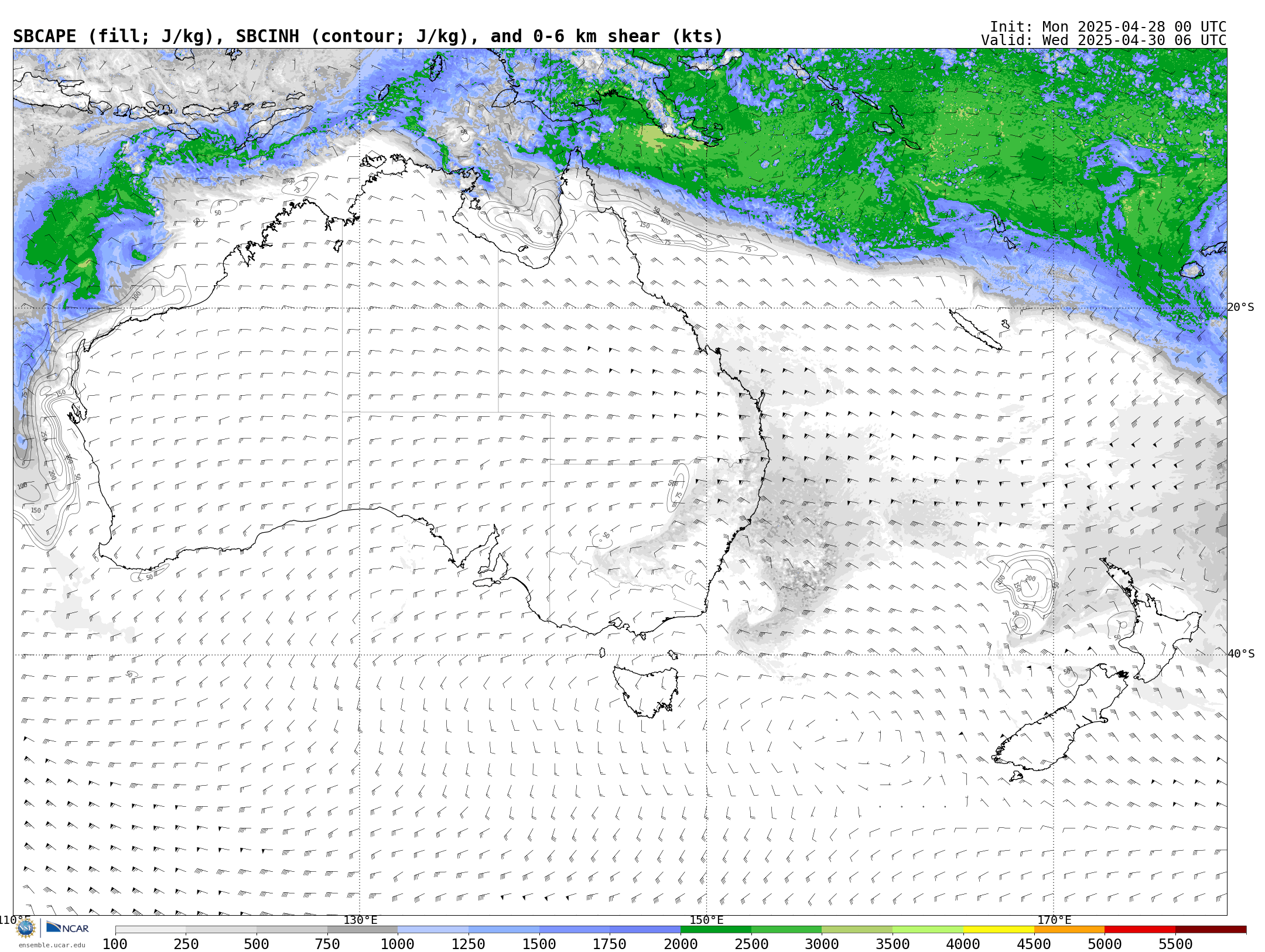
Task: Click the colorbar label 2000
Action: tap(681, 944)
